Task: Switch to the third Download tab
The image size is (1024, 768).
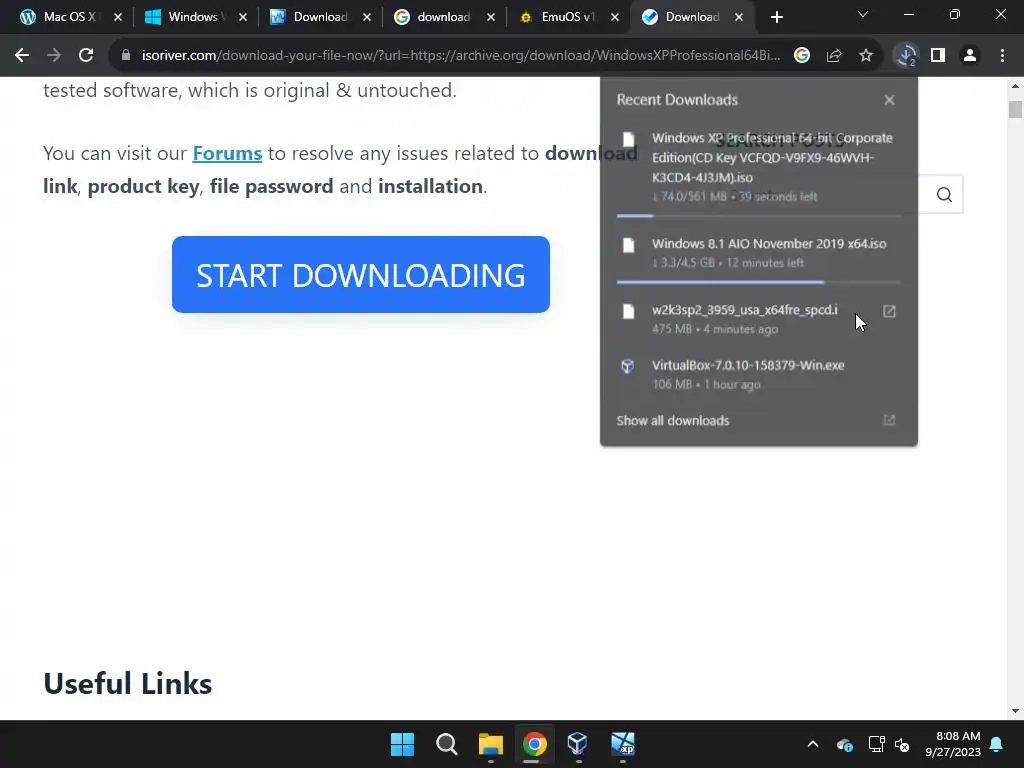Action: 320,17
